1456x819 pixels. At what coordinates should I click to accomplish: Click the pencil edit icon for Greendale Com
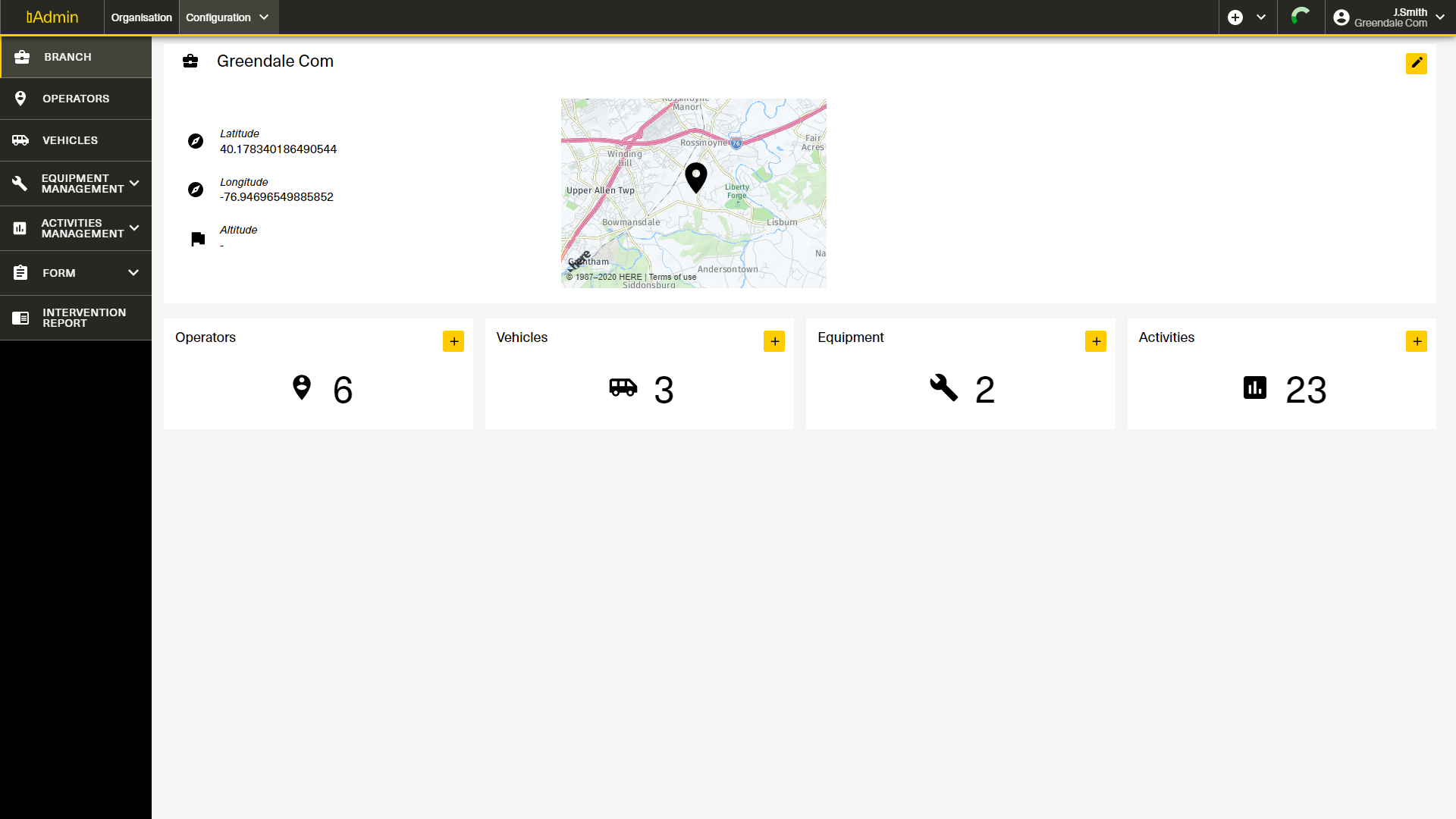click(1416, 63)
